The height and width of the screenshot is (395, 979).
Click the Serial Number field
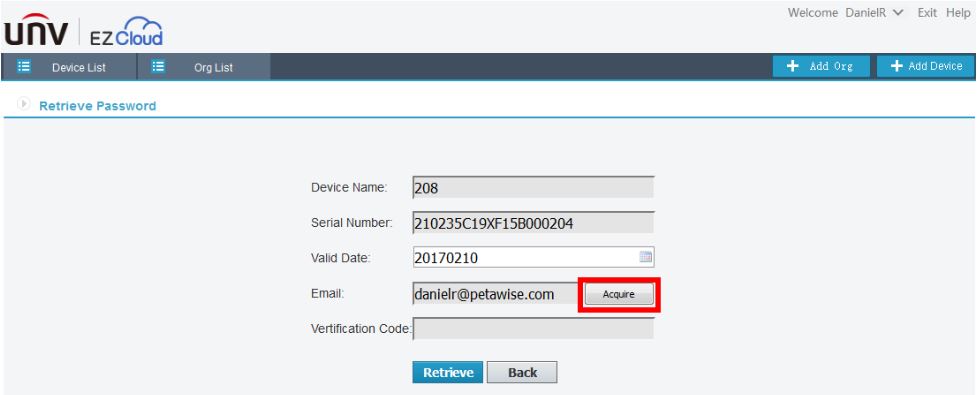click(533, 222)
